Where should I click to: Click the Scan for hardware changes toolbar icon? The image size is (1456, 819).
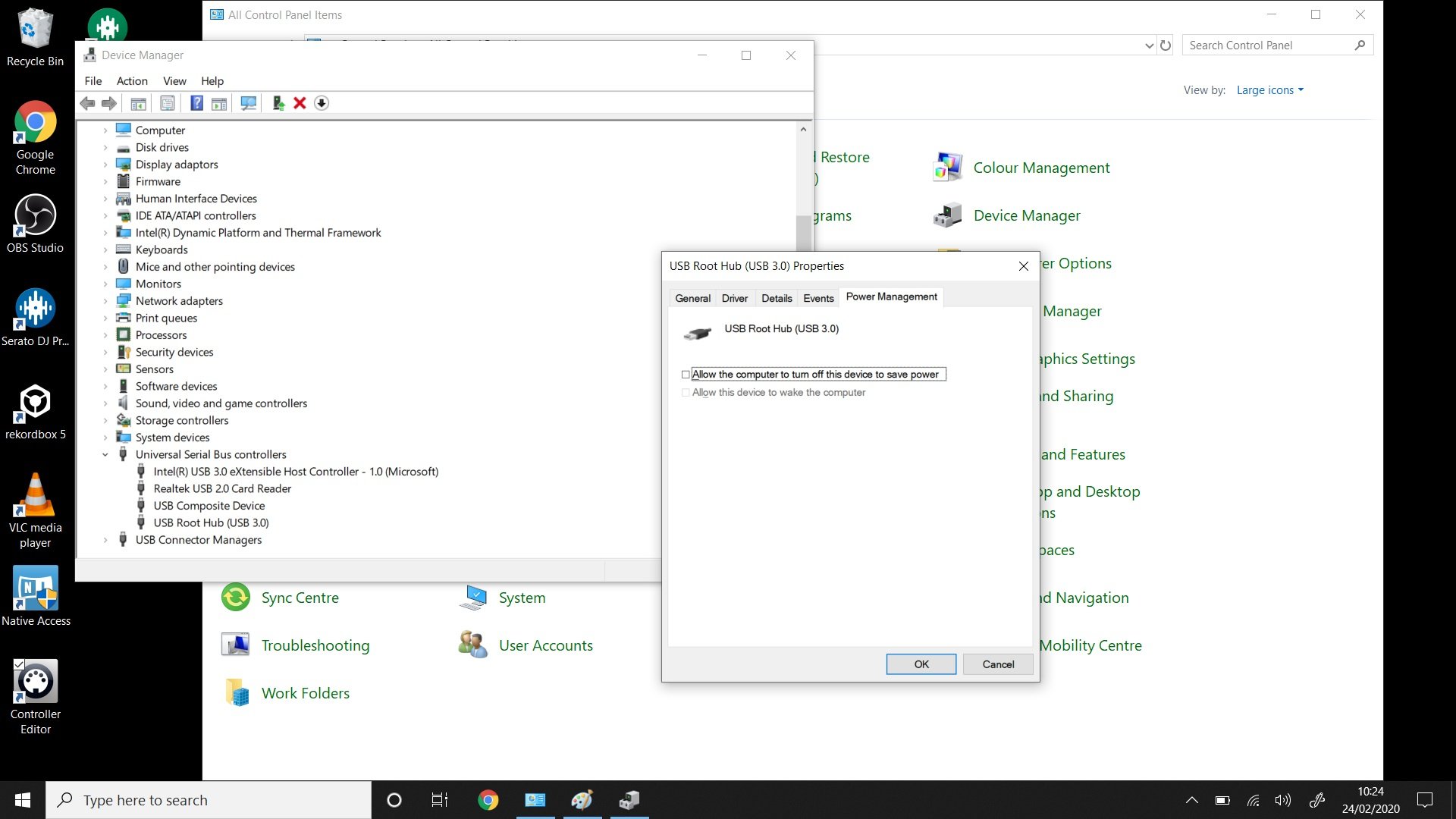coord(248,103)
